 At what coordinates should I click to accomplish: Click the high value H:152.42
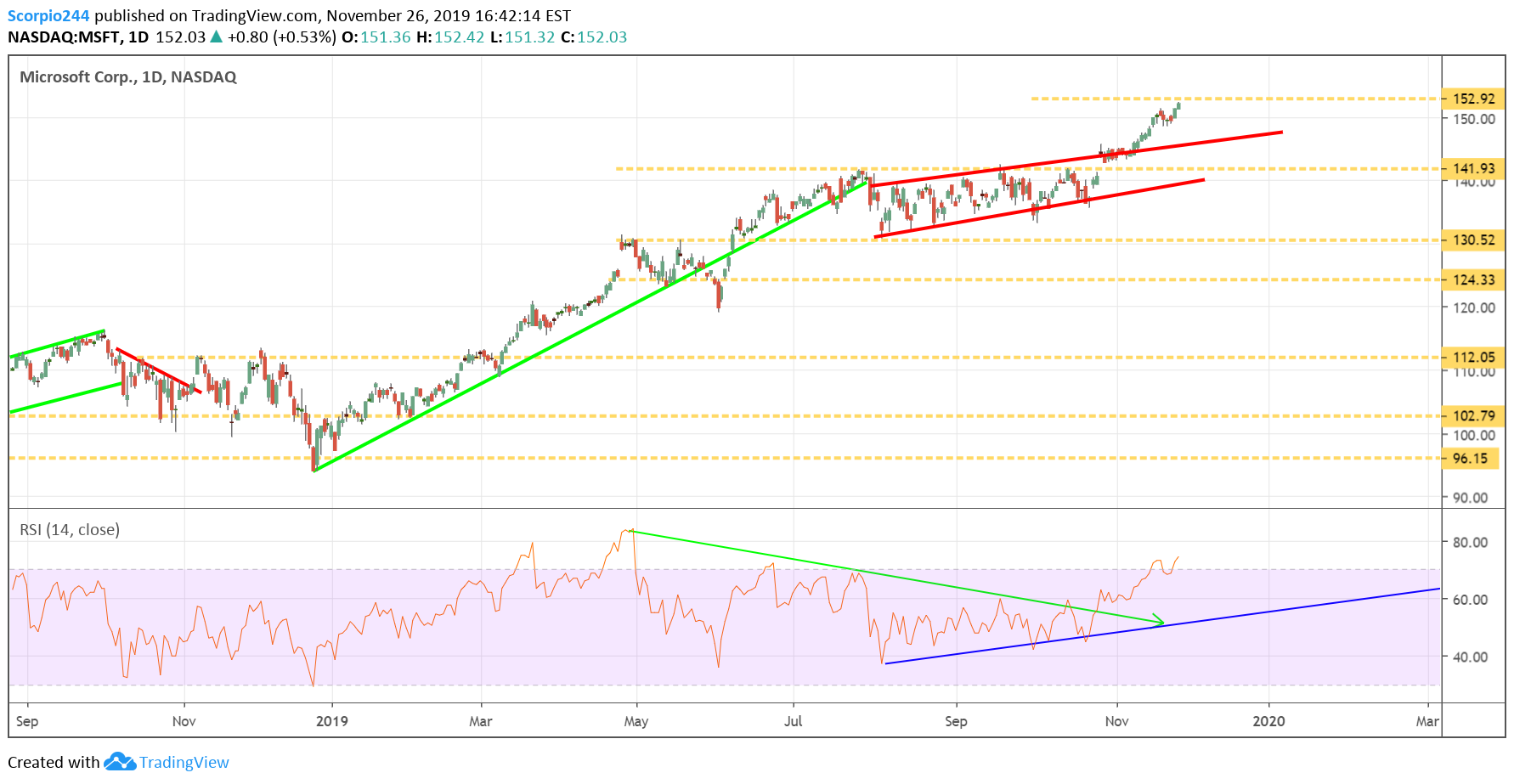pos(450,37)
